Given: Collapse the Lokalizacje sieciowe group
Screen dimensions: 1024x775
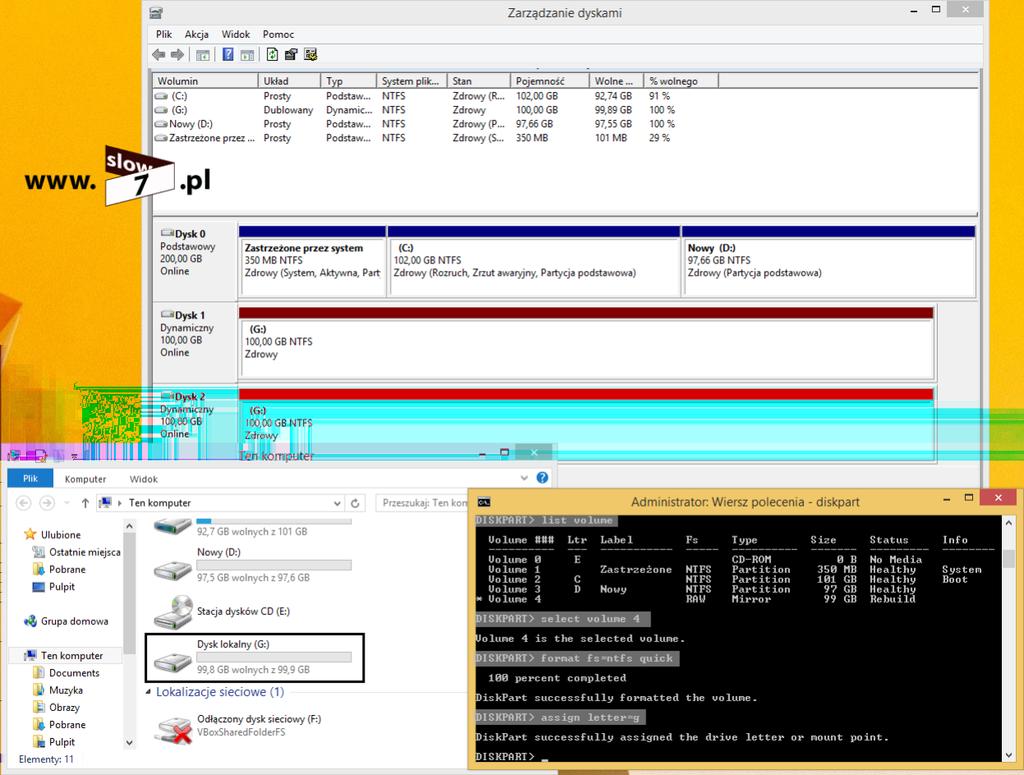Looking at the screenshot, I should coord(148,691).
